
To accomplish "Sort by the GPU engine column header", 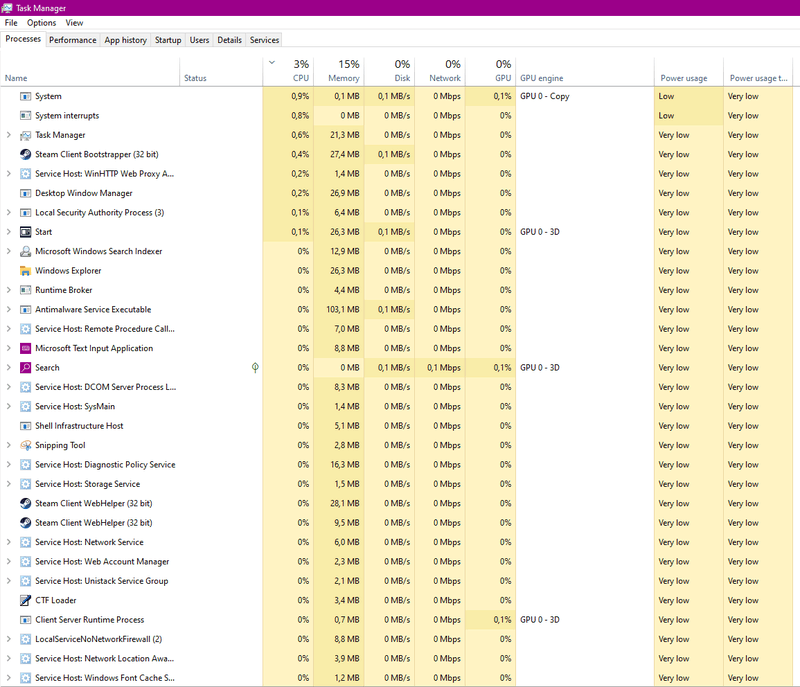I will 585,71.
